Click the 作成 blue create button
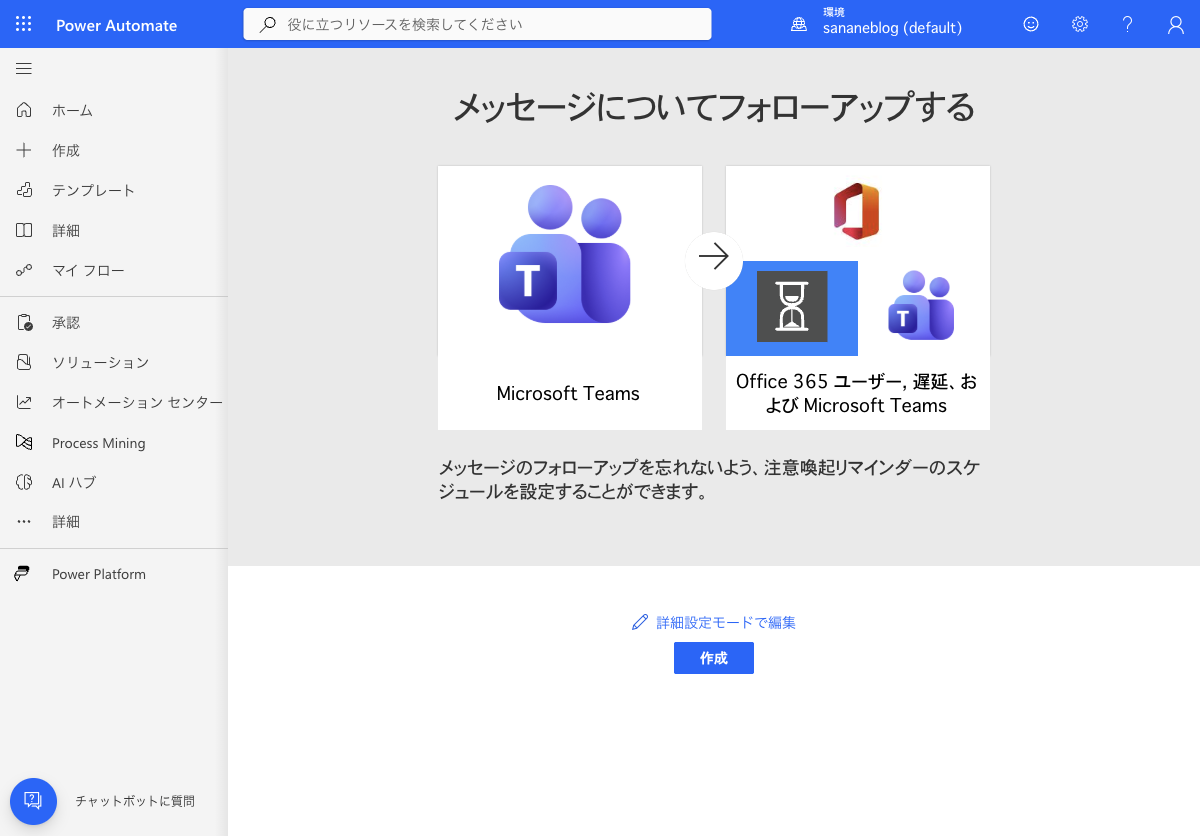The height and width of the screenshot is (836, 1200). 714,658
